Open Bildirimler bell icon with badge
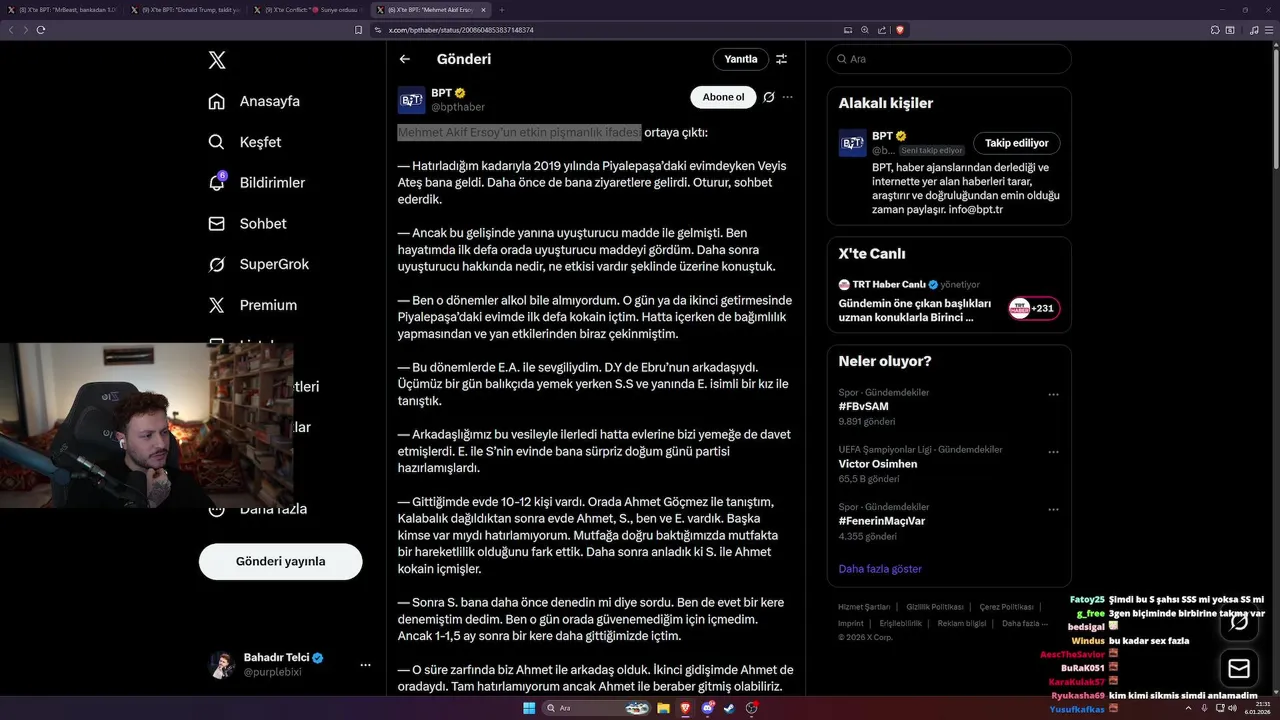 click(x=216, y=182)
